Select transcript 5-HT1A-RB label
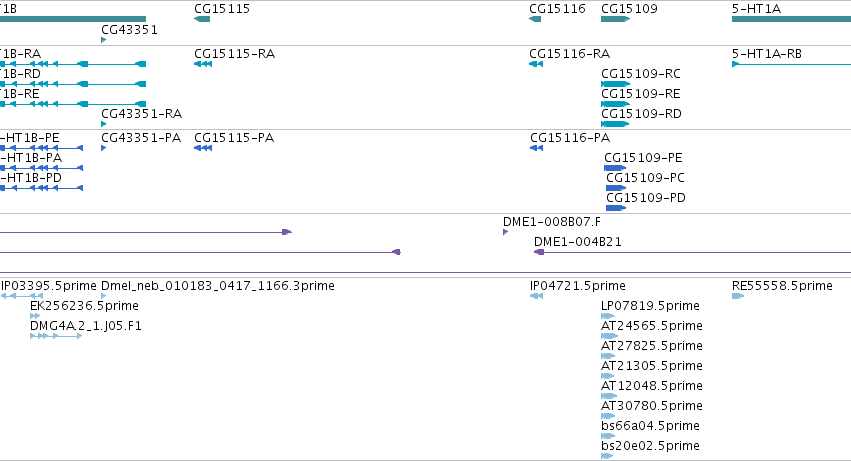 coord(767,54)
